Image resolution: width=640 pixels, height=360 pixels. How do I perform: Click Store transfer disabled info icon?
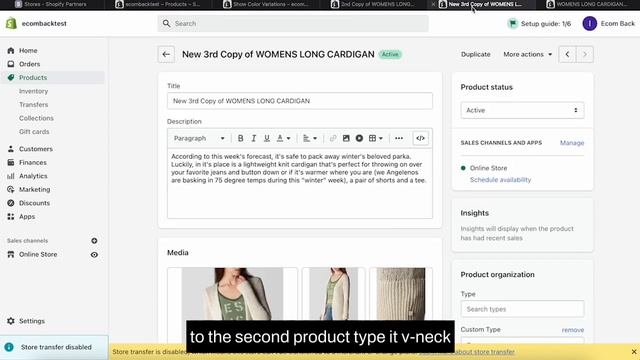click(9, 347)
